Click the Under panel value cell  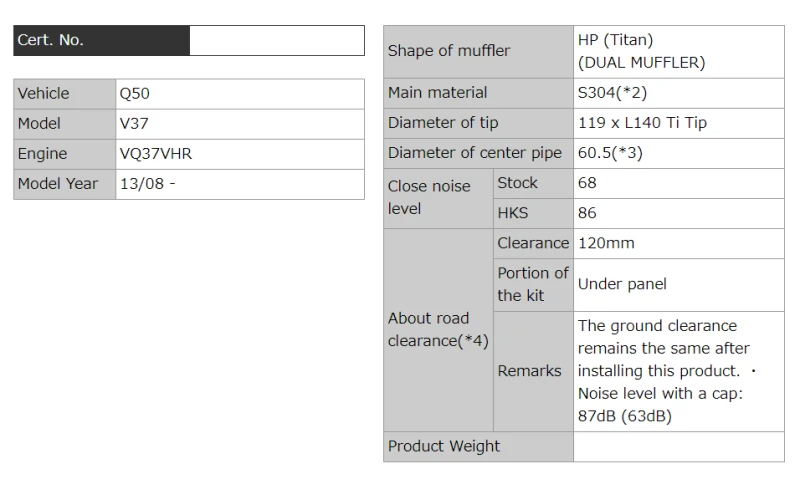pyautogui.click(x=678, y=284)
